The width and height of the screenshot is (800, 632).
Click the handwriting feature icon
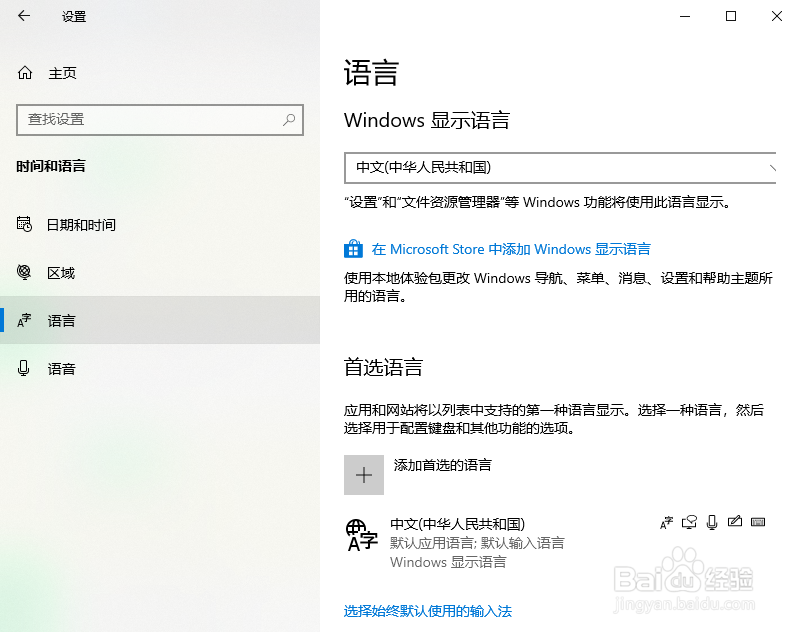point(735,521)
